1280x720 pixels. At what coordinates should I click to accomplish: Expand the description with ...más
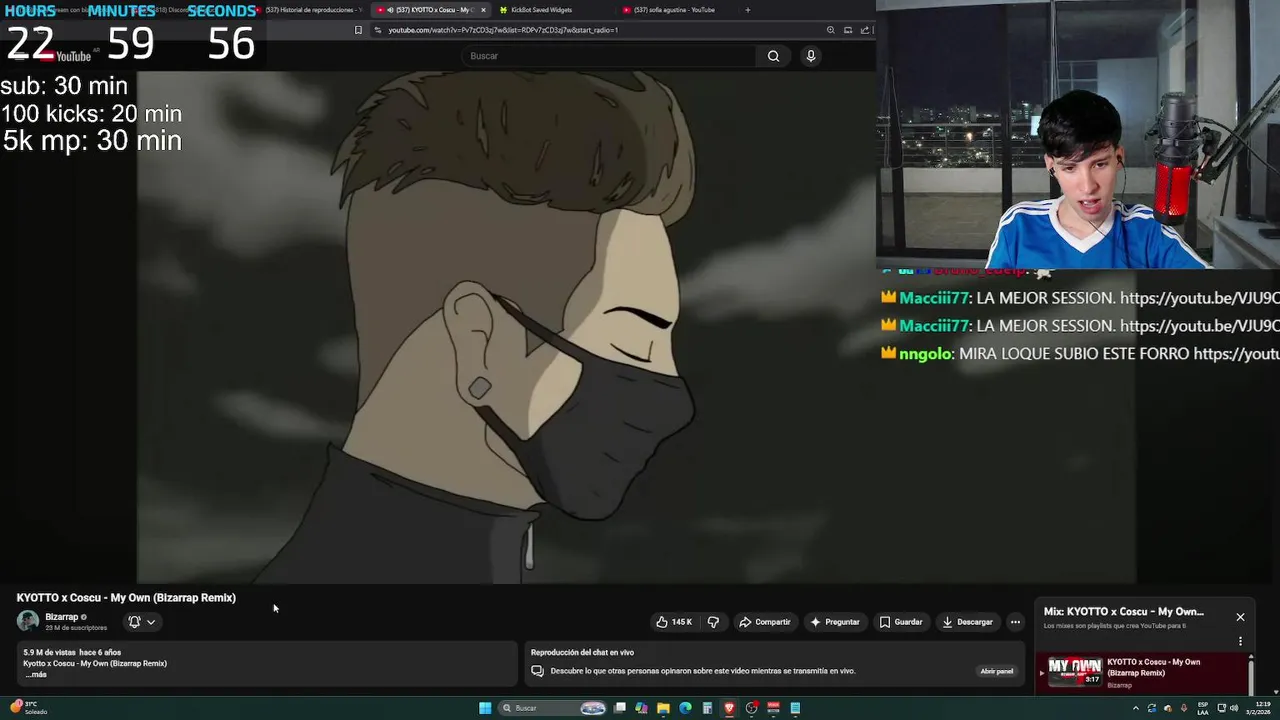36,675
